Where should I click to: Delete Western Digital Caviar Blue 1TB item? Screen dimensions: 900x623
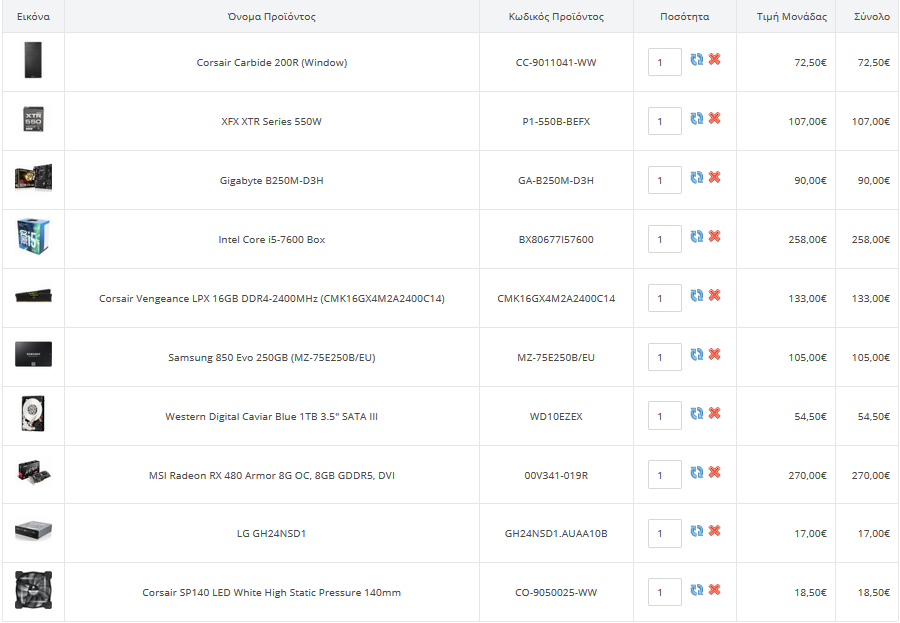click(x=715, y=413)
